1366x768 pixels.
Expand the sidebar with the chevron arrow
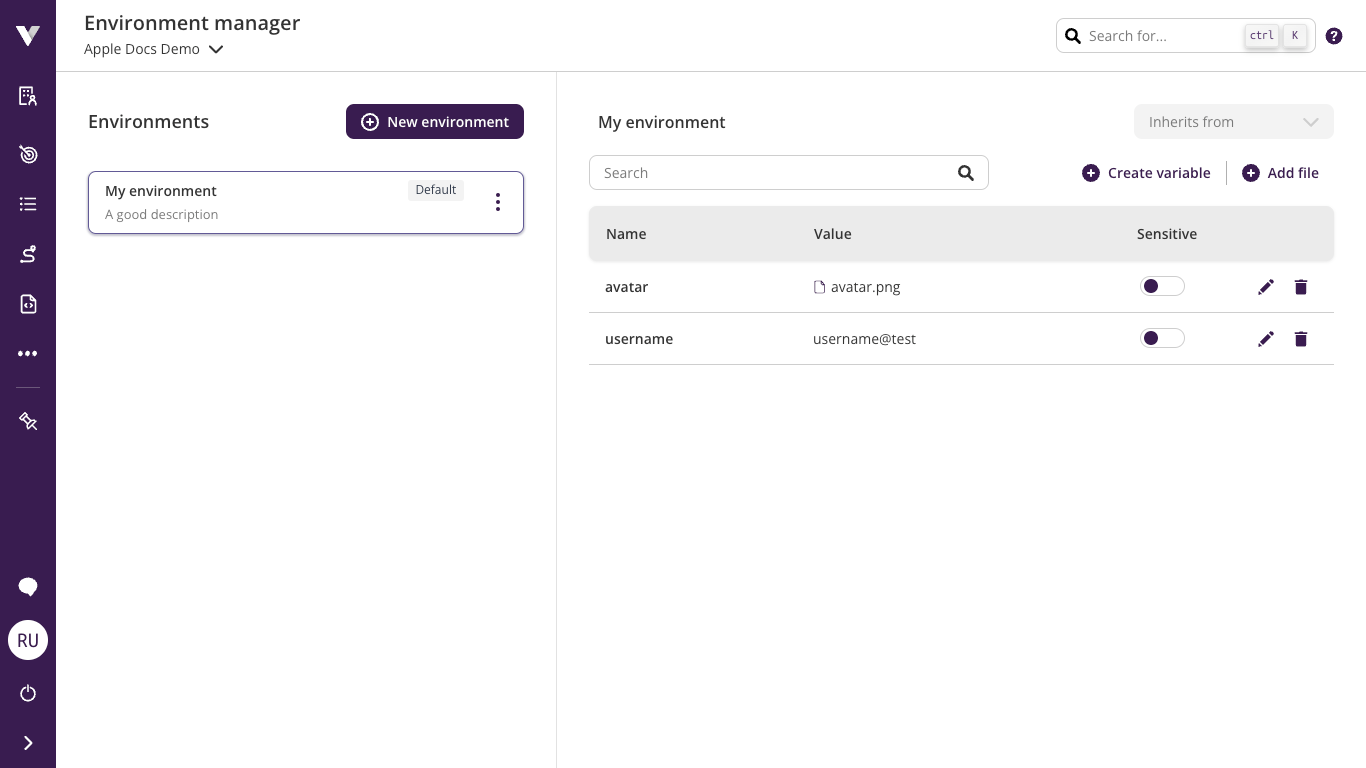coord(28,743)
